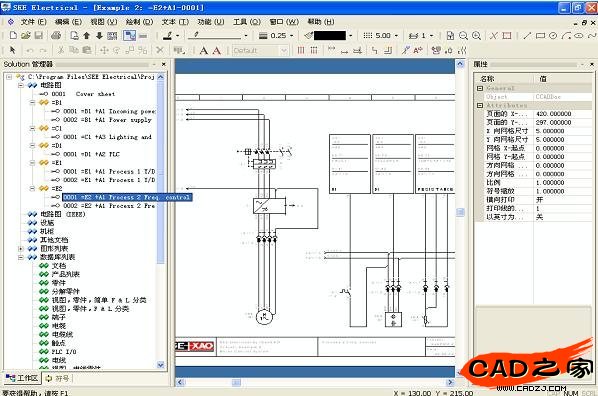Viewport: 598px width, 396px height.
Task: Switch to the 符号 tab
Action: [58, 378]
